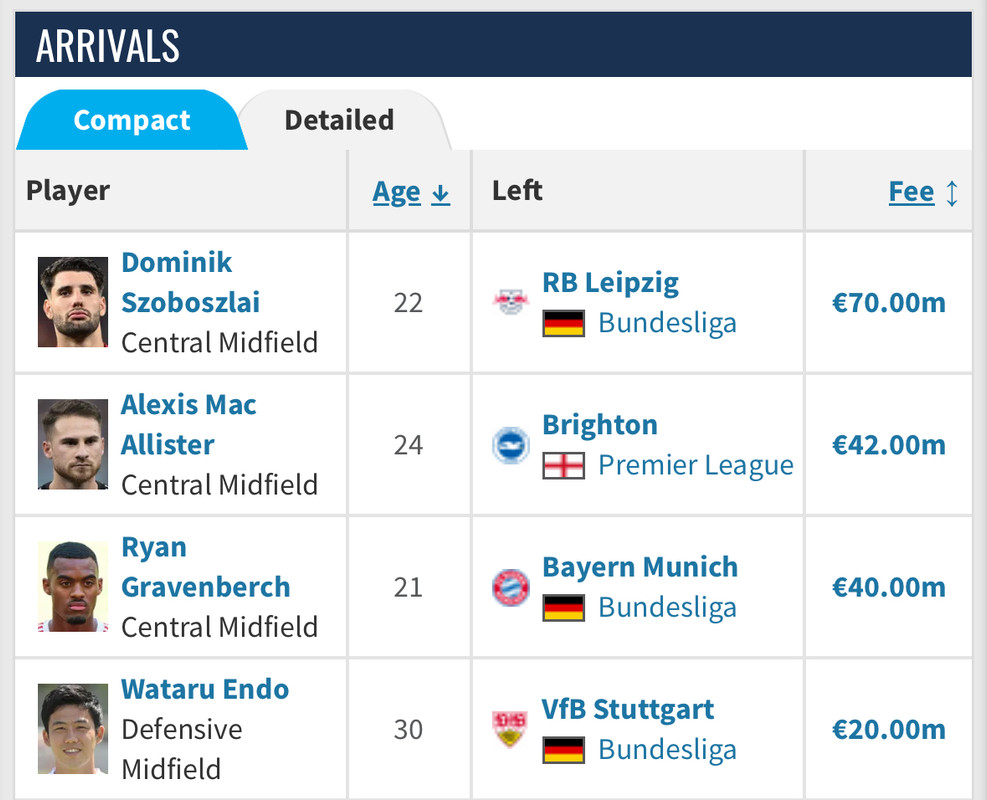Select the Compact tab

click(x=131, y=120)
